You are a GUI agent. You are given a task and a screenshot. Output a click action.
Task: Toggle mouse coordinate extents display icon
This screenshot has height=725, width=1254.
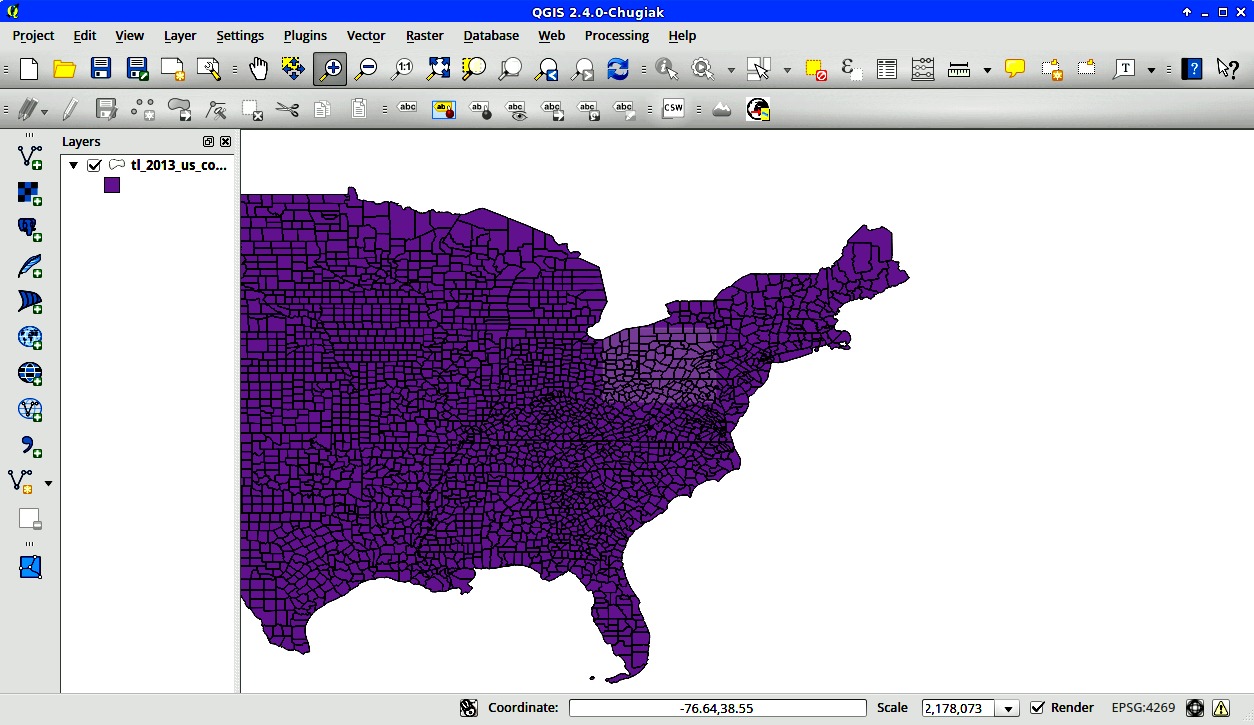tap(469, 708)
